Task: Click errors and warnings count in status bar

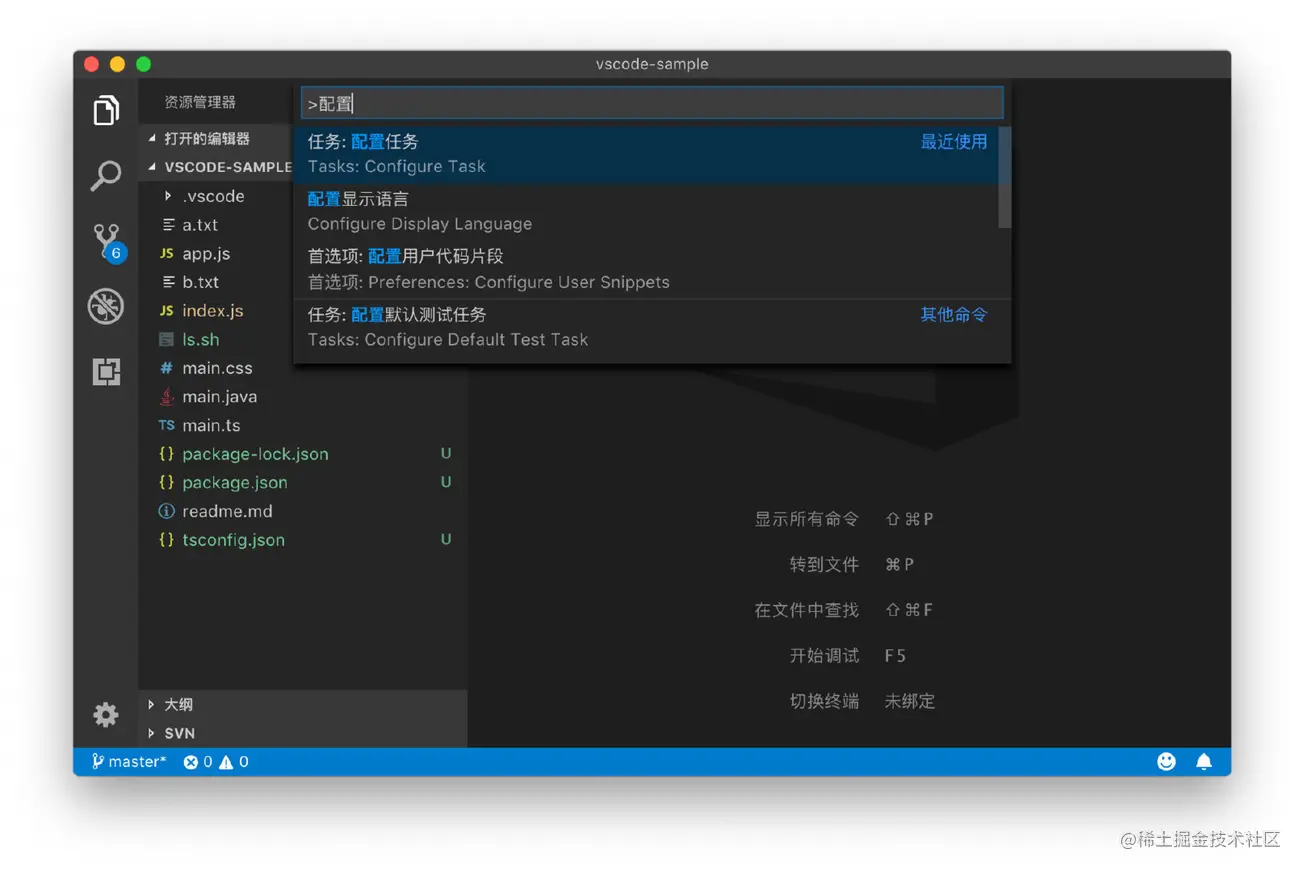Action: pyautogui.click(x=216, y=762)
